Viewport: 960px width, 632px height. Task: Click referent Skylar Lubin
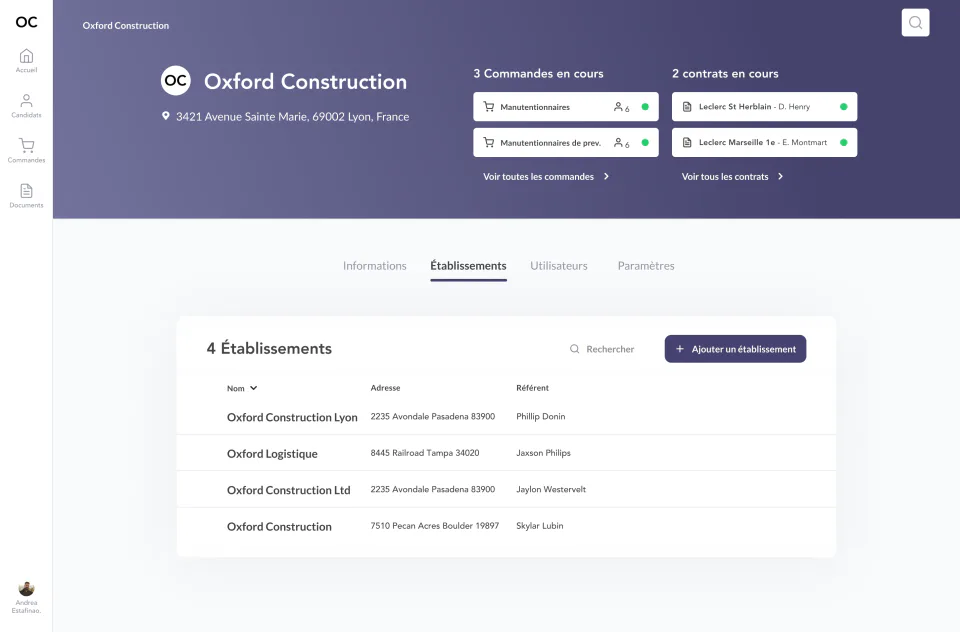click(539, 525)
